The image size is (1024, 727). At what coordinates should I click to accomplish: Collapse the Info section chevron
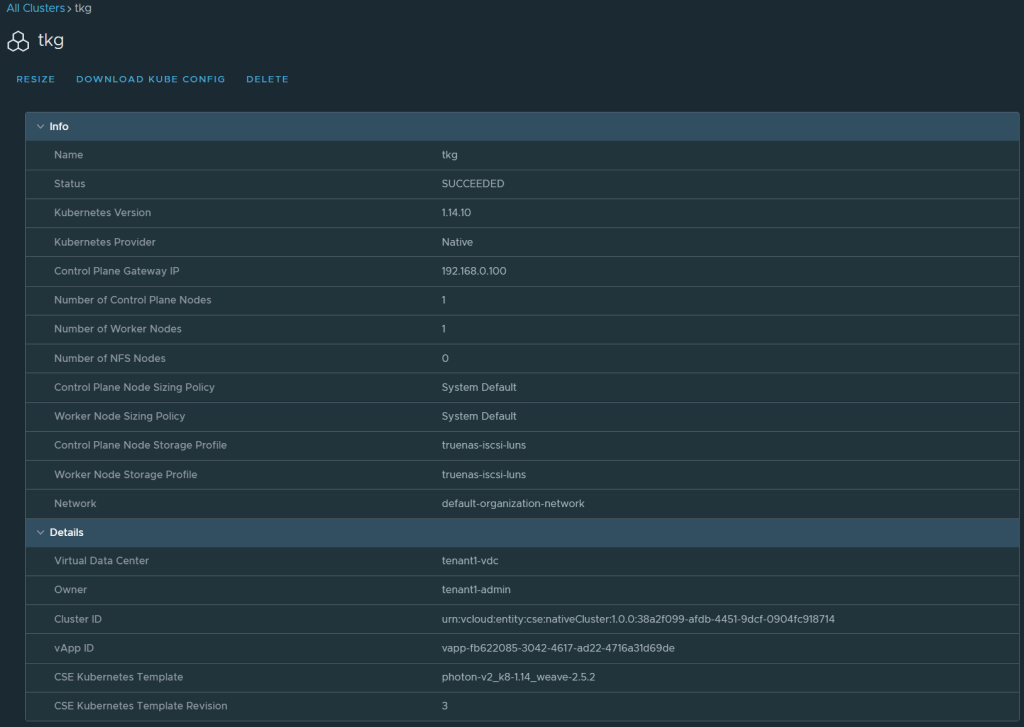click(x=40, y=127)
